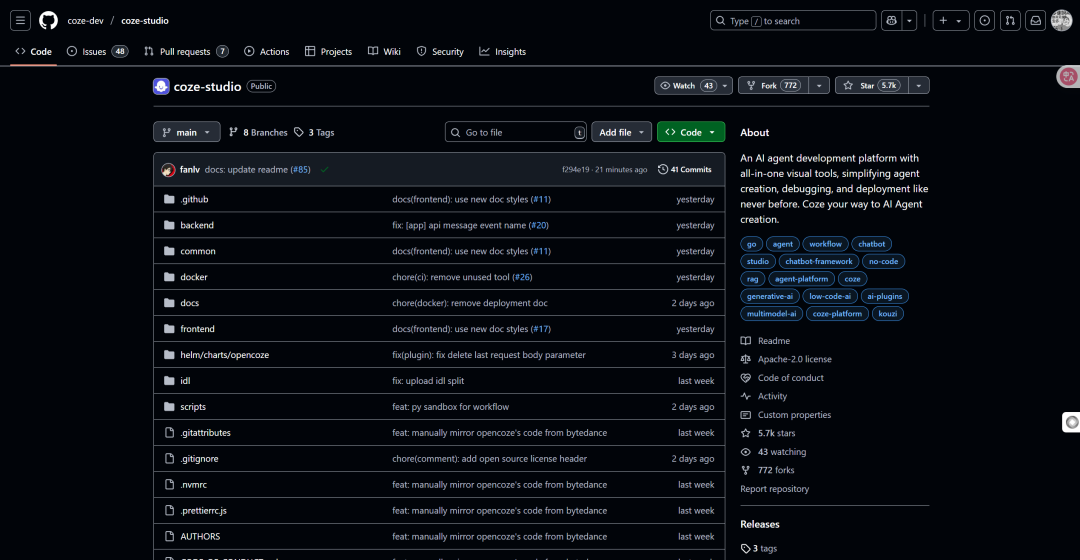Expand the green Code dropdown
1080x560 pixels.
[690, 132]
